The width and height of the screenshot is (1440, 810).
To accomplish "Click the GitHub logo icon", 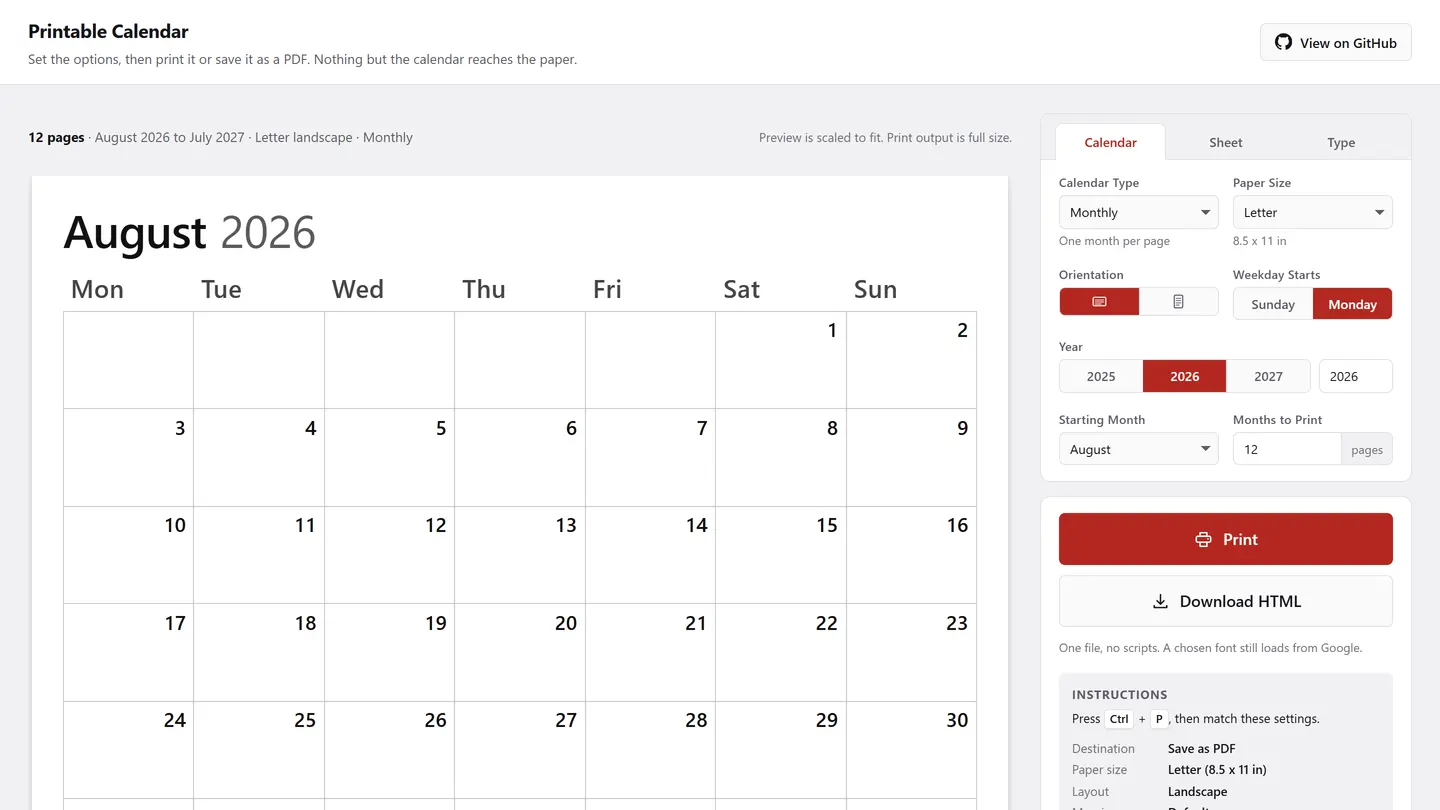I will tap(1283, 42).
